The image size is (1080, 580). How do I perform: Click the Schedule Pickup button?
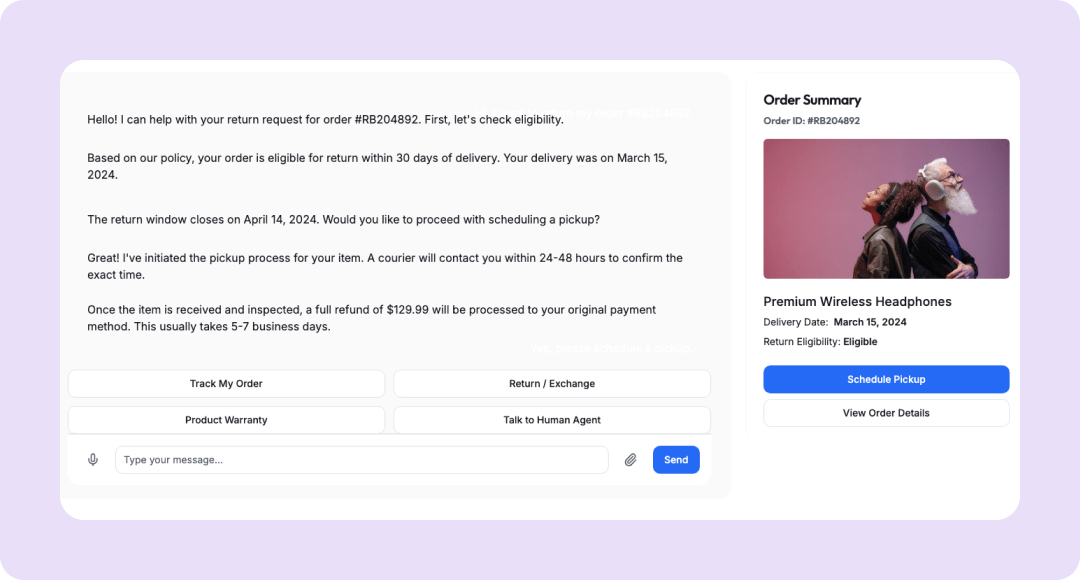click(886, 380)
